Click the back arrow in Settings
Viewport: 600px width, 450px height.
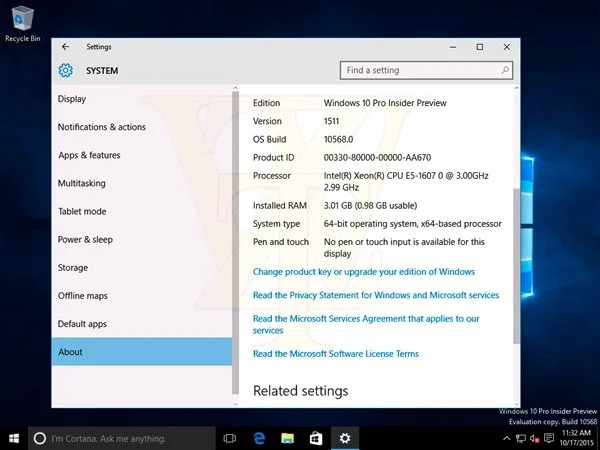[x=65, y=47]
